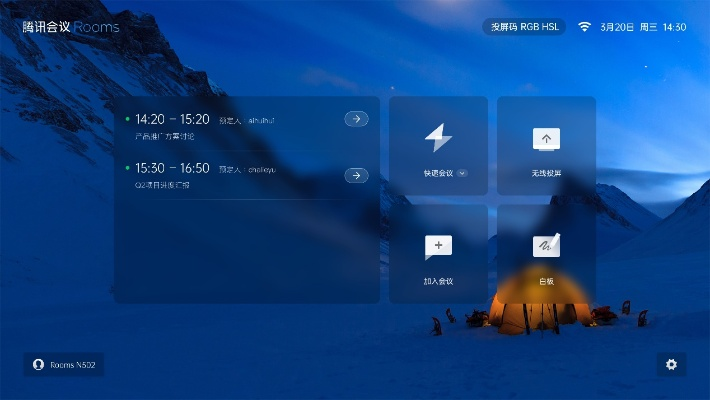710x400 pixels.
Task: Click the Rooms N502 device icon
Action: [x=39, y=365]
